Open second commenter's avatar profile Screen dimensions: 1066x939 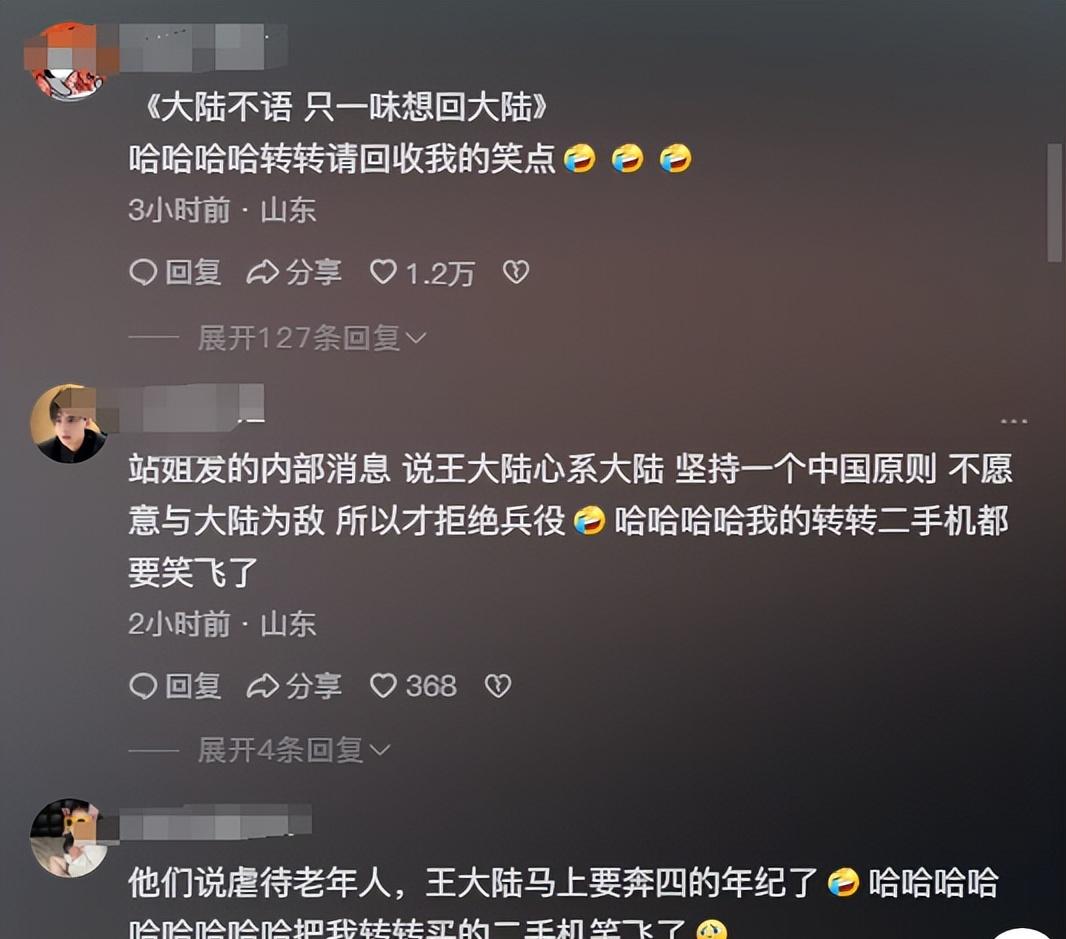(x=68, y=424)
